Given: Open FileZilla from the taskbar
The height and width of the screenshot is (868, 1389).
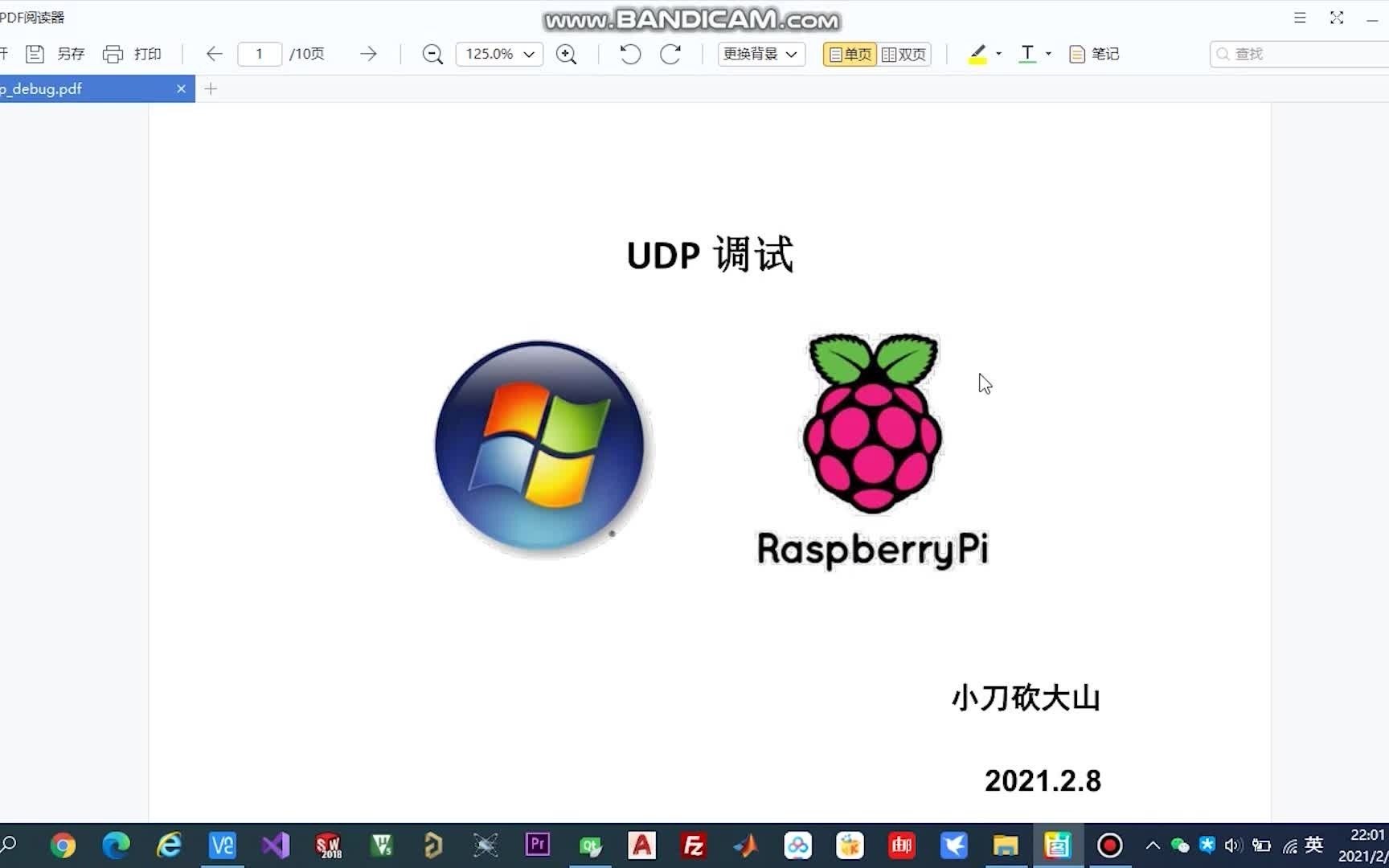Looking at the screenshot, I should (694, 845).
